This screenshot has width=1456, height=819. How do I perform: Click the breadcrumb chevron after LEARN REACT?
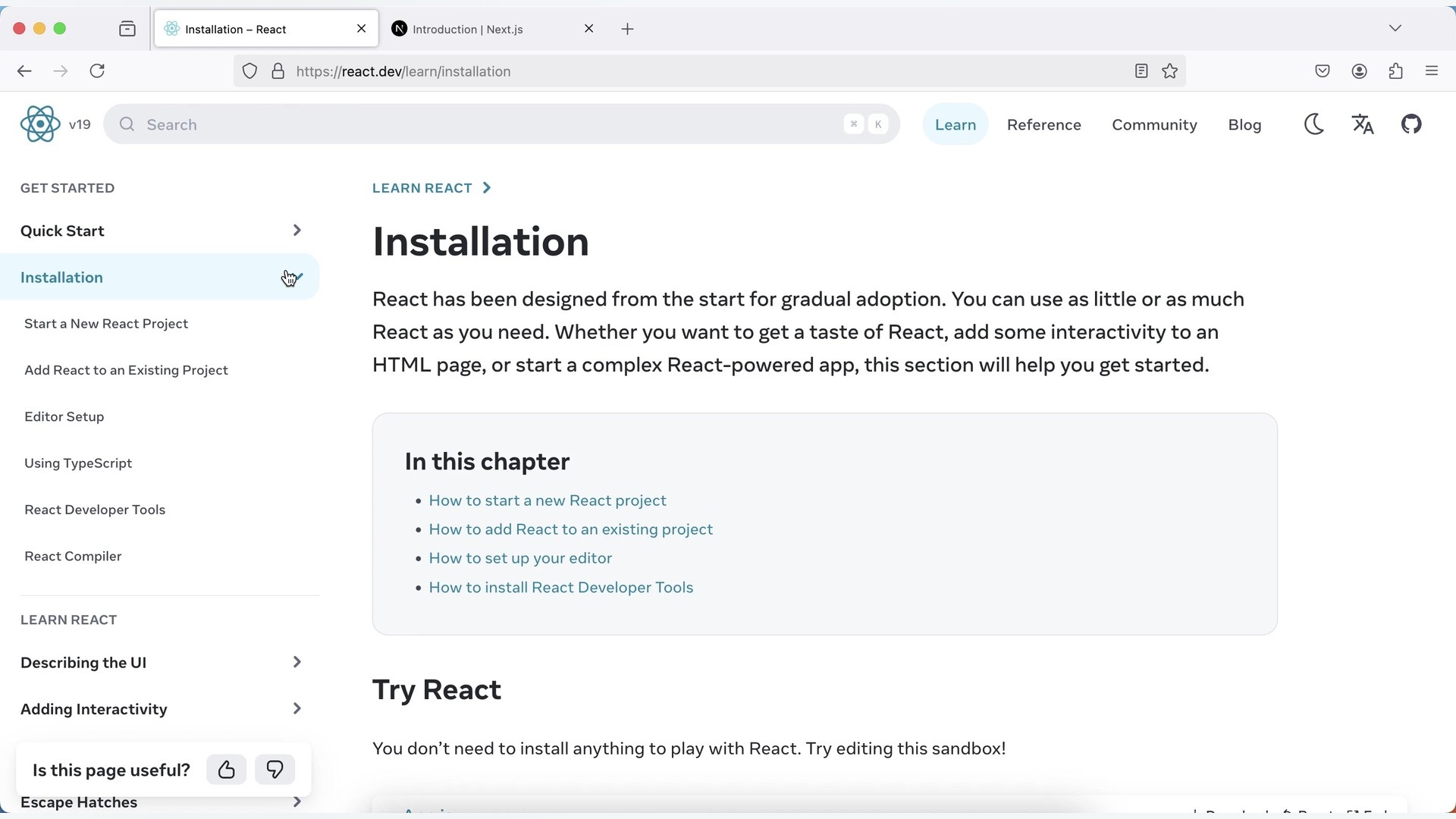point(487,188)
